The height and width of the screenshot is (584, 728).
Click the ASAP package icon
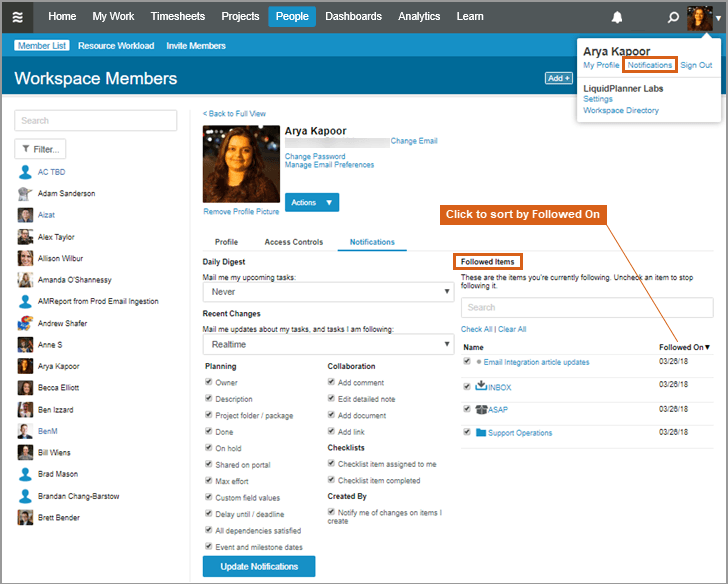click(x=480, y=409)
